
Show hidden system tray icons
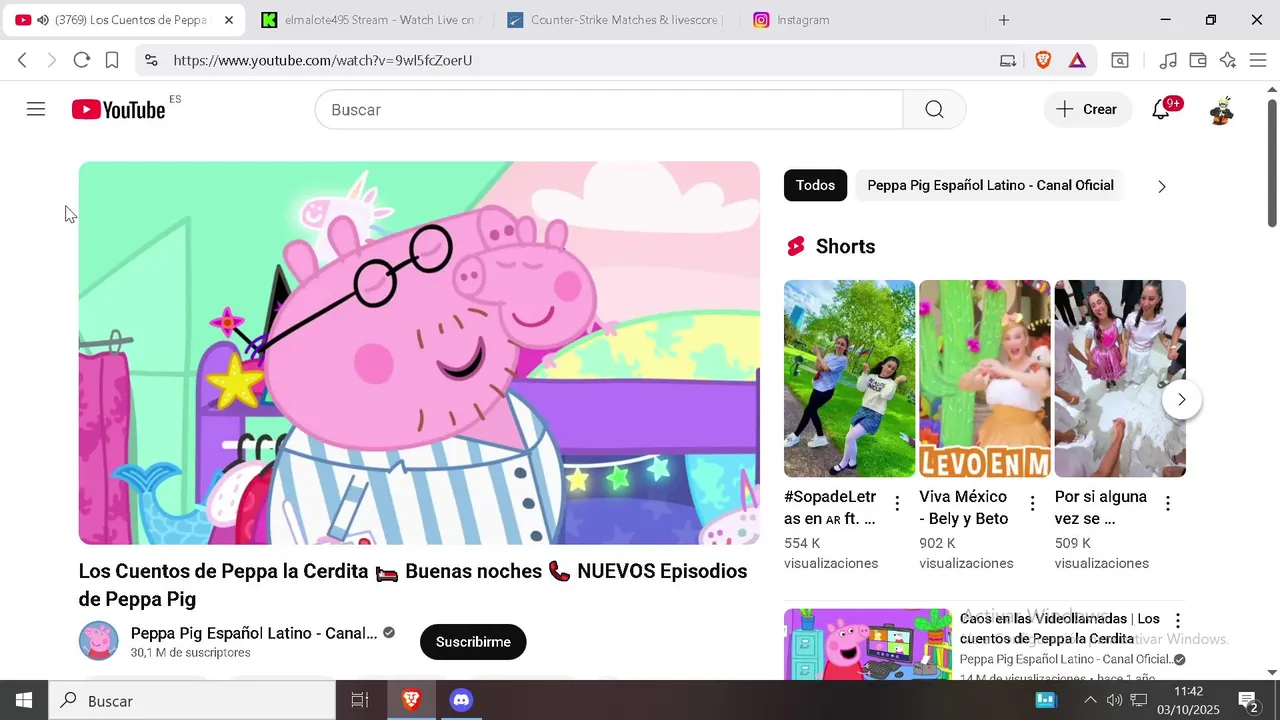tap(1090, 700)
